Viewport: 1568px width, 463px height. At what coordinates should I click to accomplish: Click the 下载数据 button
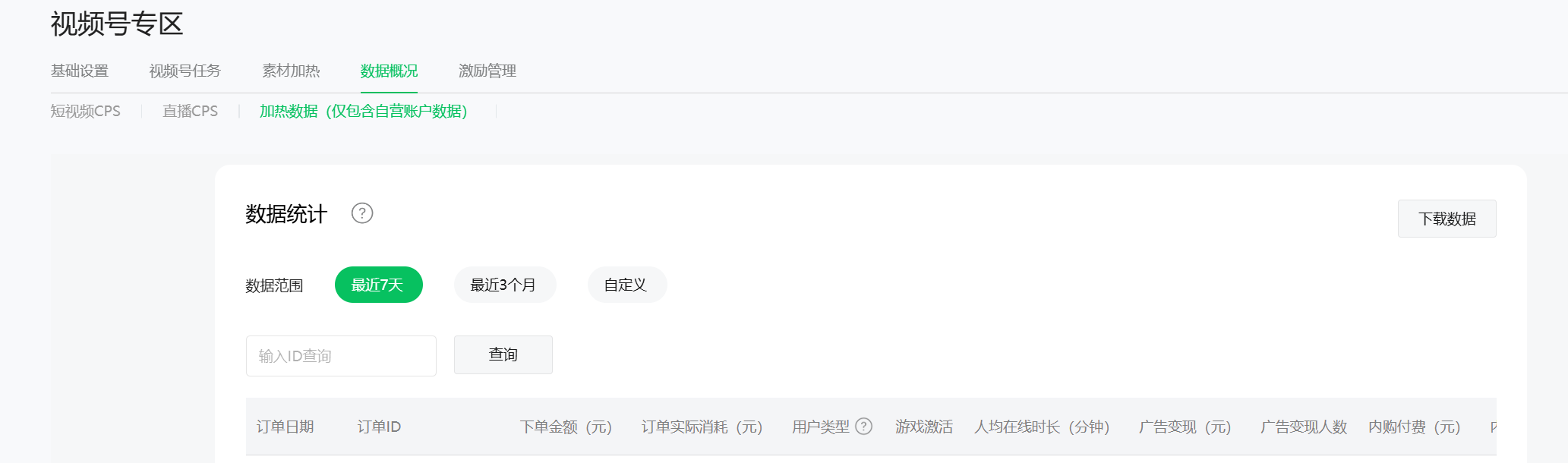pos(1447,219)
